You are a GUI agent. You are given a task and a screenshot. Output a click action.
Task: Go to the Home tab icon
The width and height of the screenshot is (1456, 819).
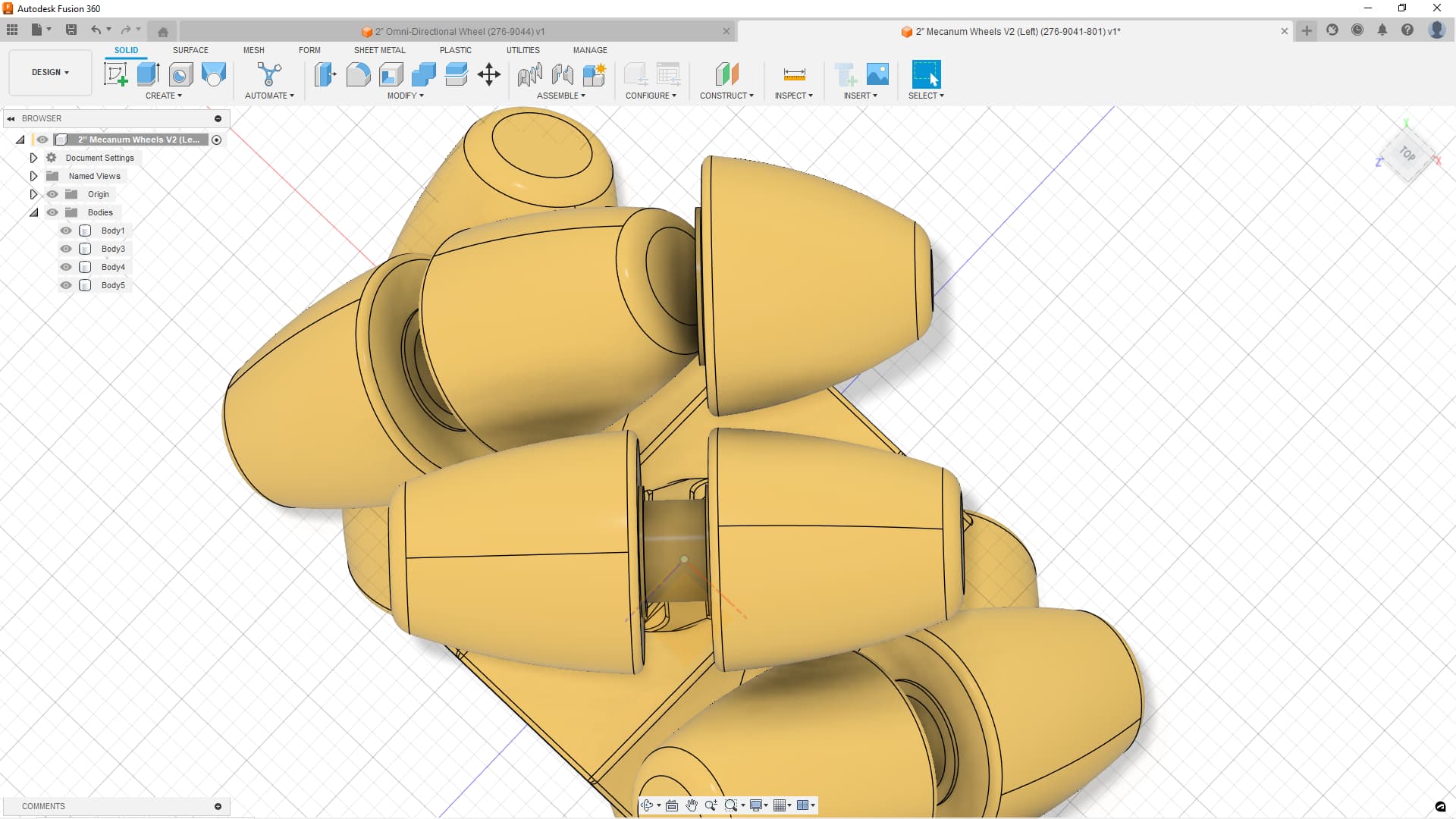[162, 31]
